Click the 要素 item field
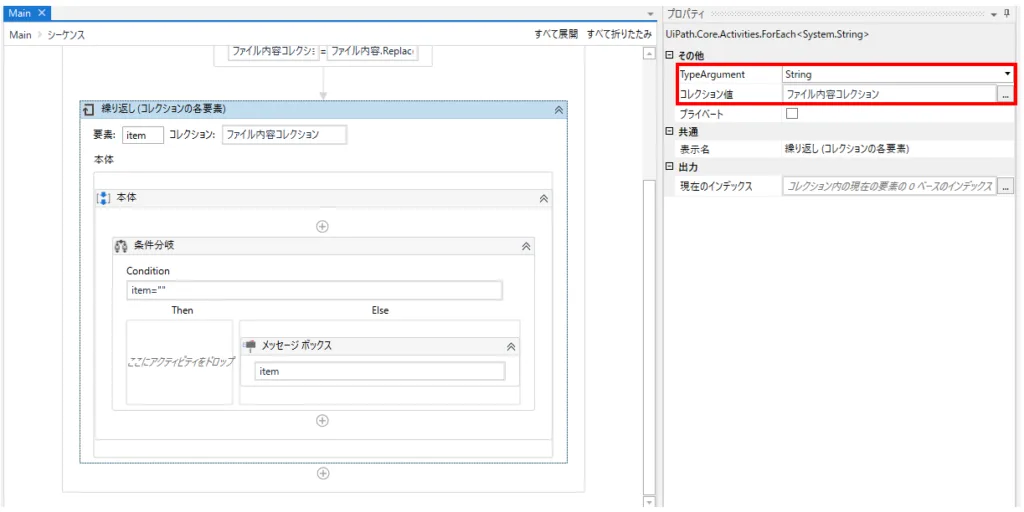 click(x=142, y=135)
